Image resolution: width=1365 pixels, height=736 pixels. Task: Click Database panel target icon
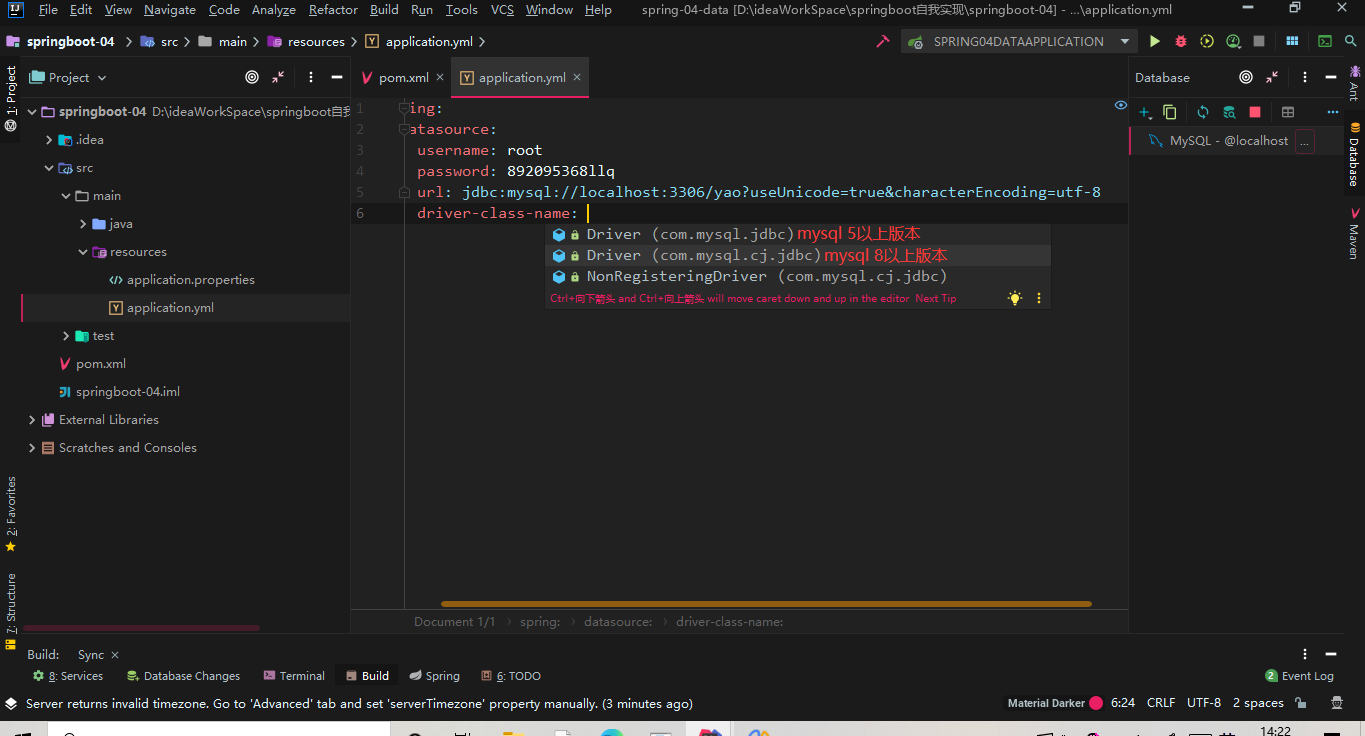click(x=1246, y=77)
